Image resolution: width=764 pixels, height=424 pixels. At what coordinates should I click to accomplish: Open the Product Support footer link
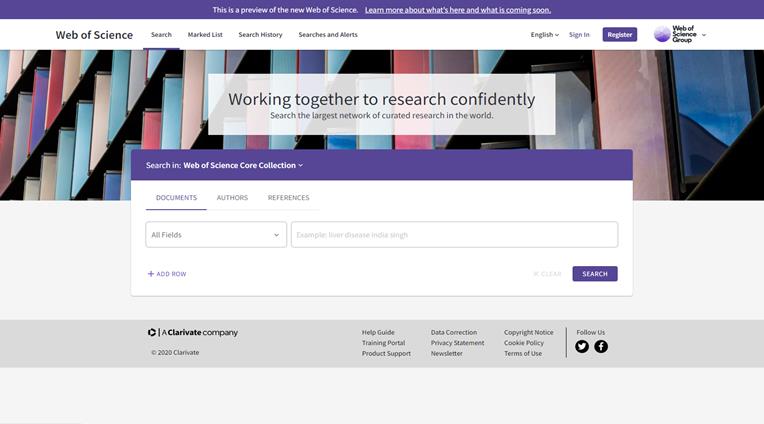pos(386,354)
